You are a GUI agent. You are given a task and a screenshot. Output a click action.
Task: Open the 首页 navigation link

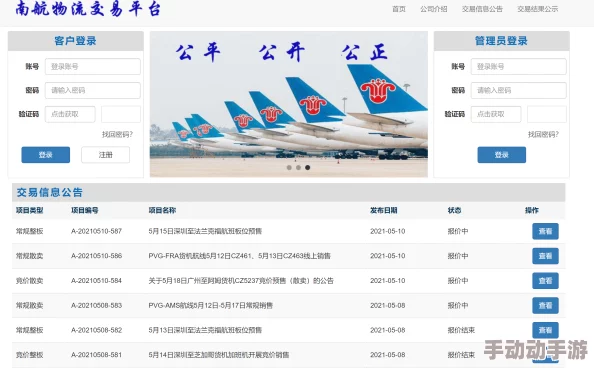[x=399, y=9]
